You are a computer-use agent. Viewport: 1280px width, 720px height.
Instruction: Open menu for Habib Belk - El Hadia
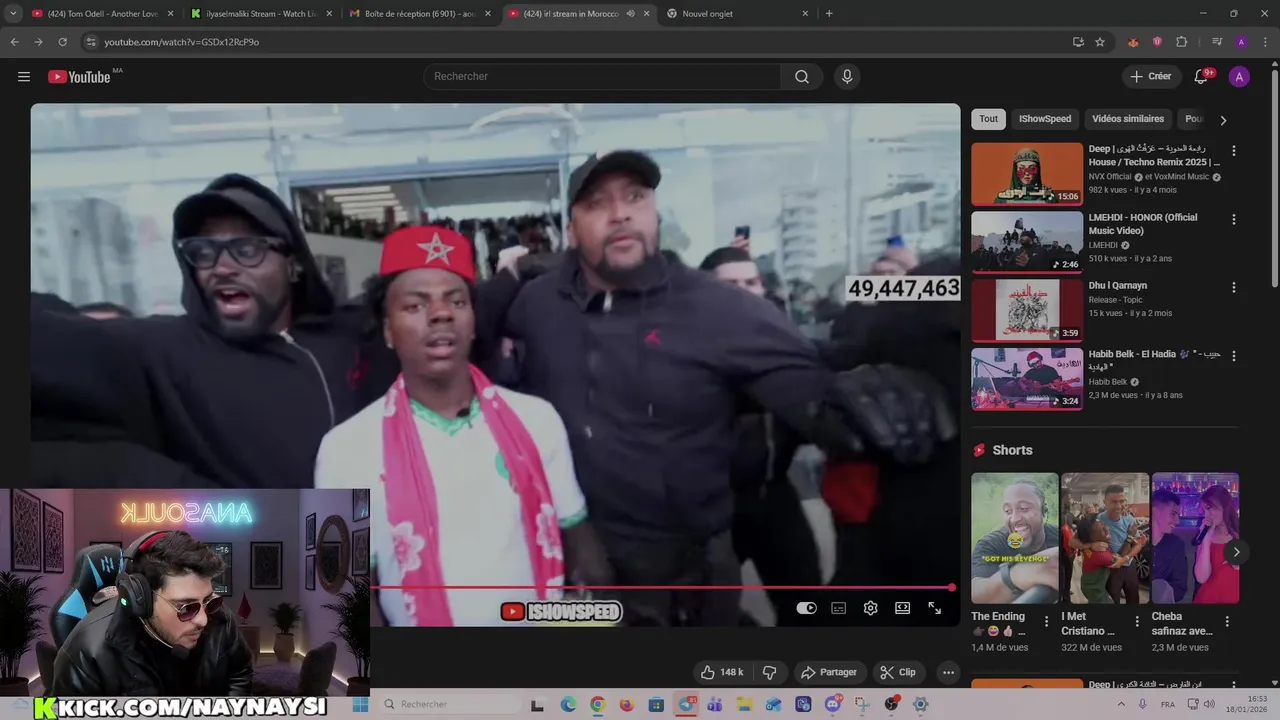[x=1233, y=356]
